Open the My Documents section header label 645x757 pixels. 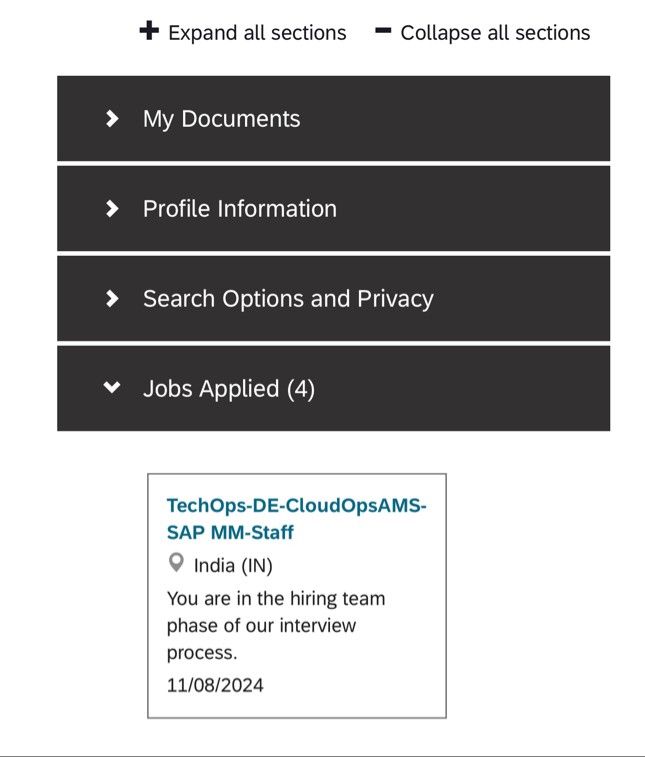point(221,119)
